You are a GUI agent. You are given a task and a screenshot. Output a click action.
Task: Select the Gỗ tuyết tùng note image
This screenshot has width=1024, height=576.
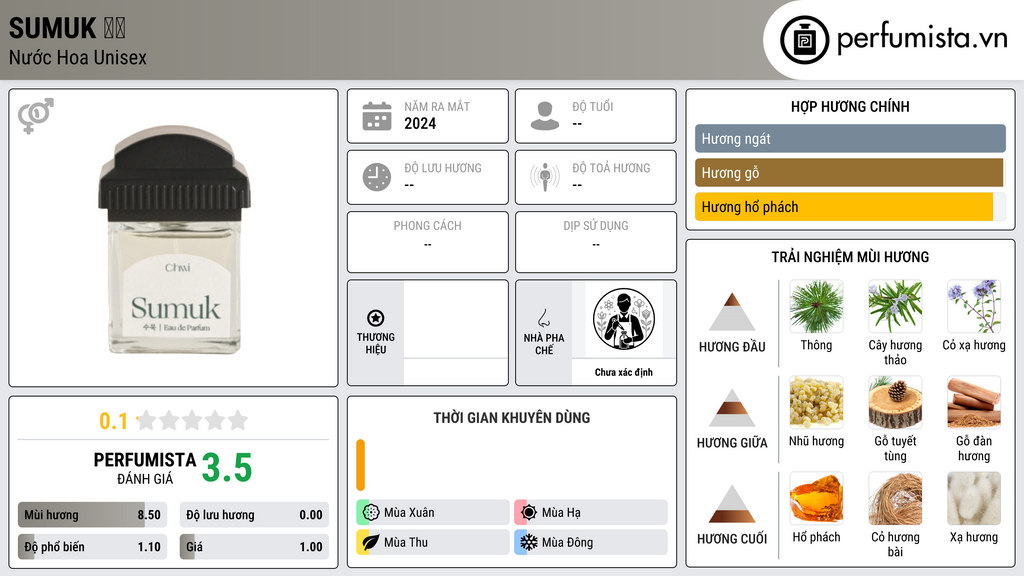tap(895, 403)
